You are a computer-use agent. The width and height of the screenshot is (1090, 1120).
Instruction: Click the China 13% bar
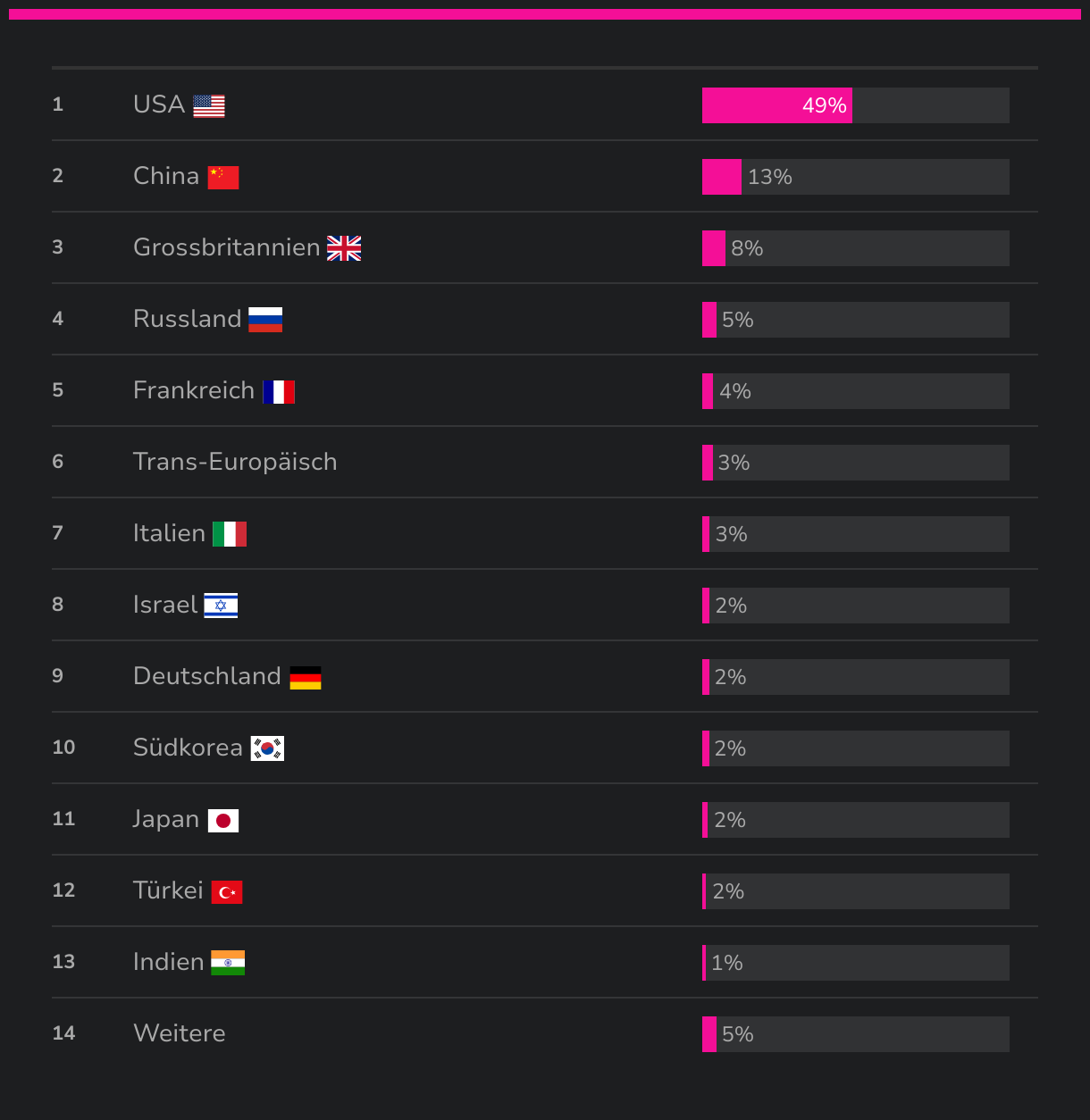coord(855,177)
